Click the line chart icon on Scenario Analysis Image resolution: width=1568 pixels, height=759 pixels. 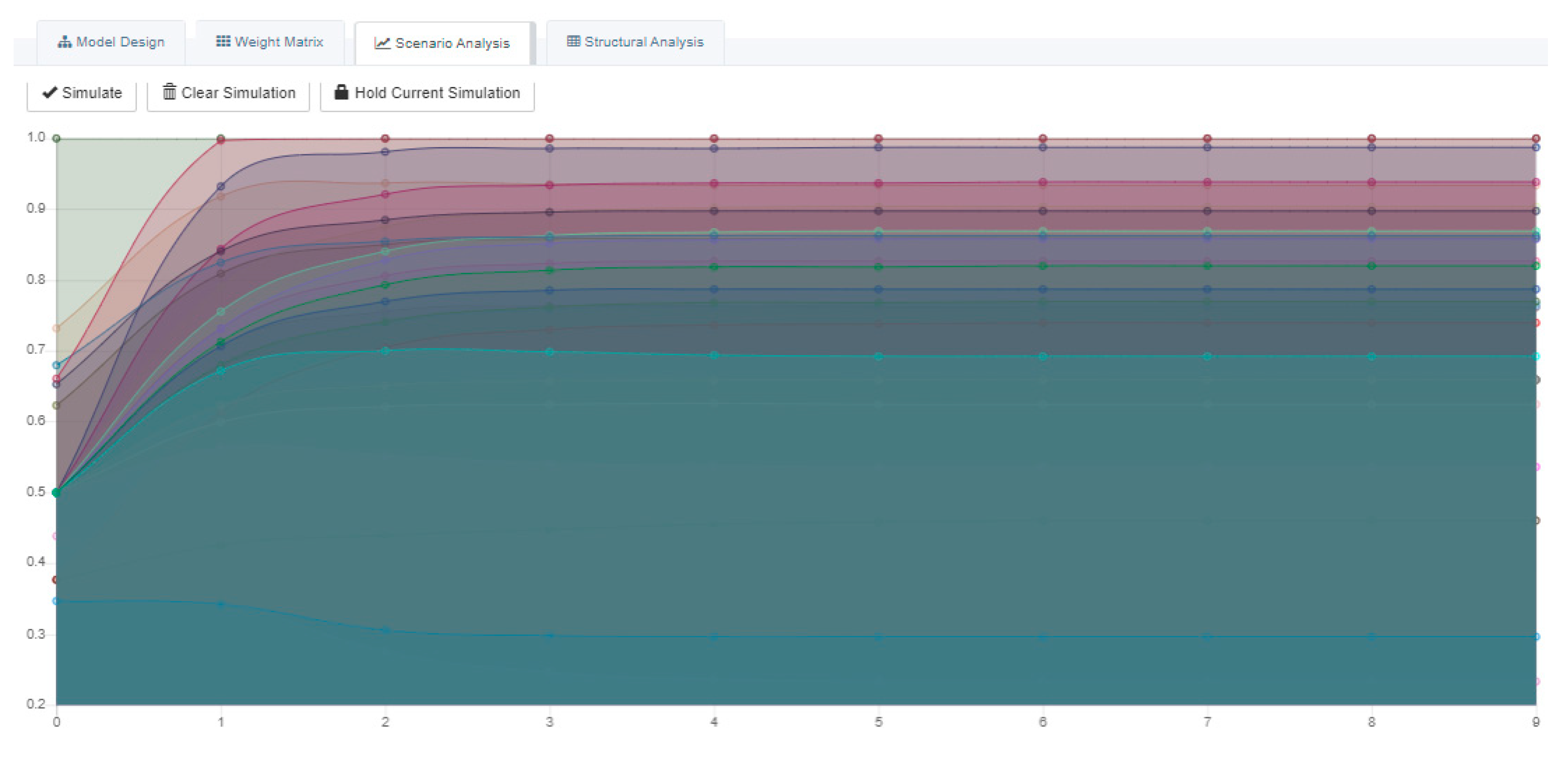382,43
